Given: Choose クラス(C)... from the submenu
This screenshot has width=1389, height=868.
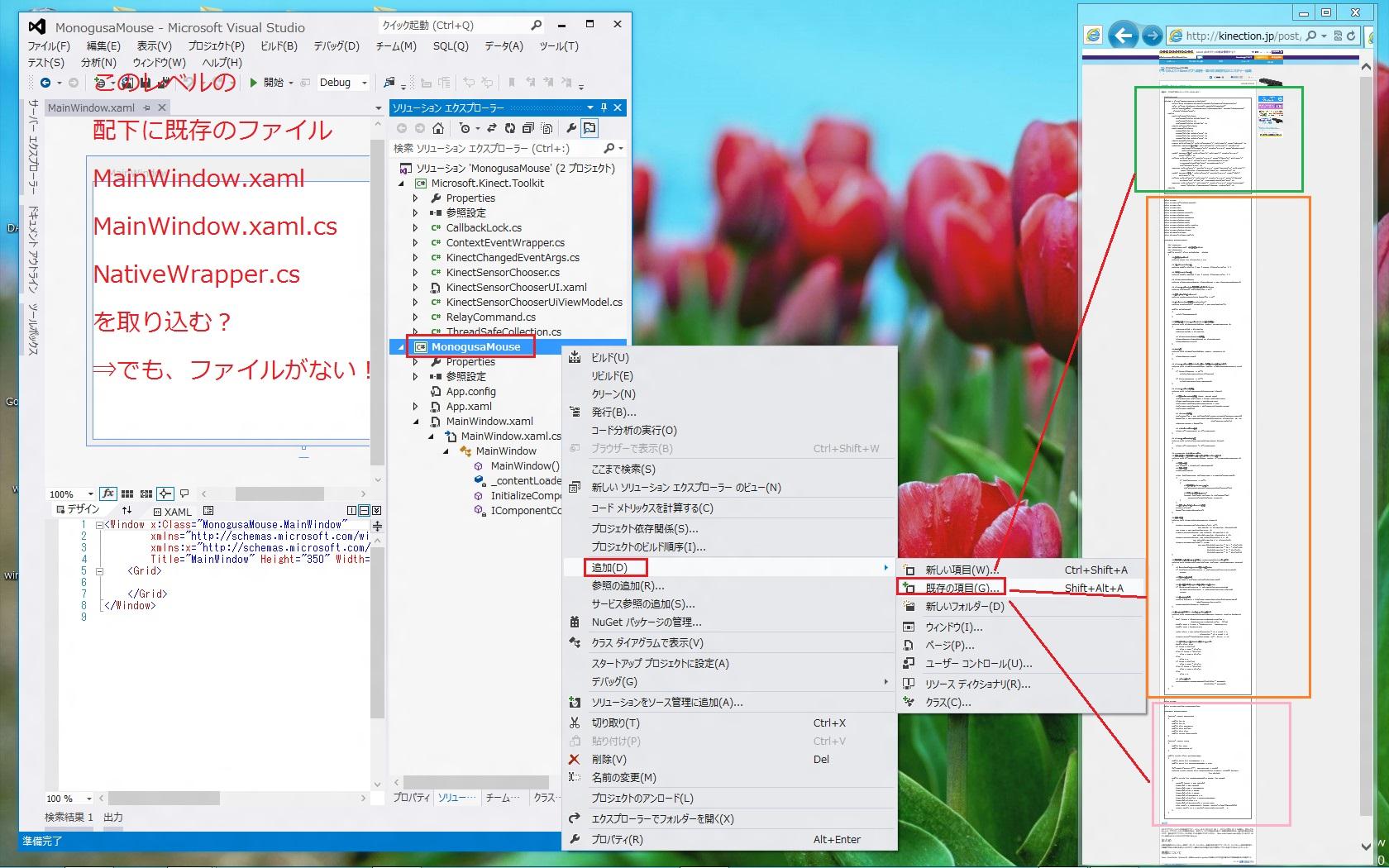Looking at the screenshot, I should (1021, 702).
